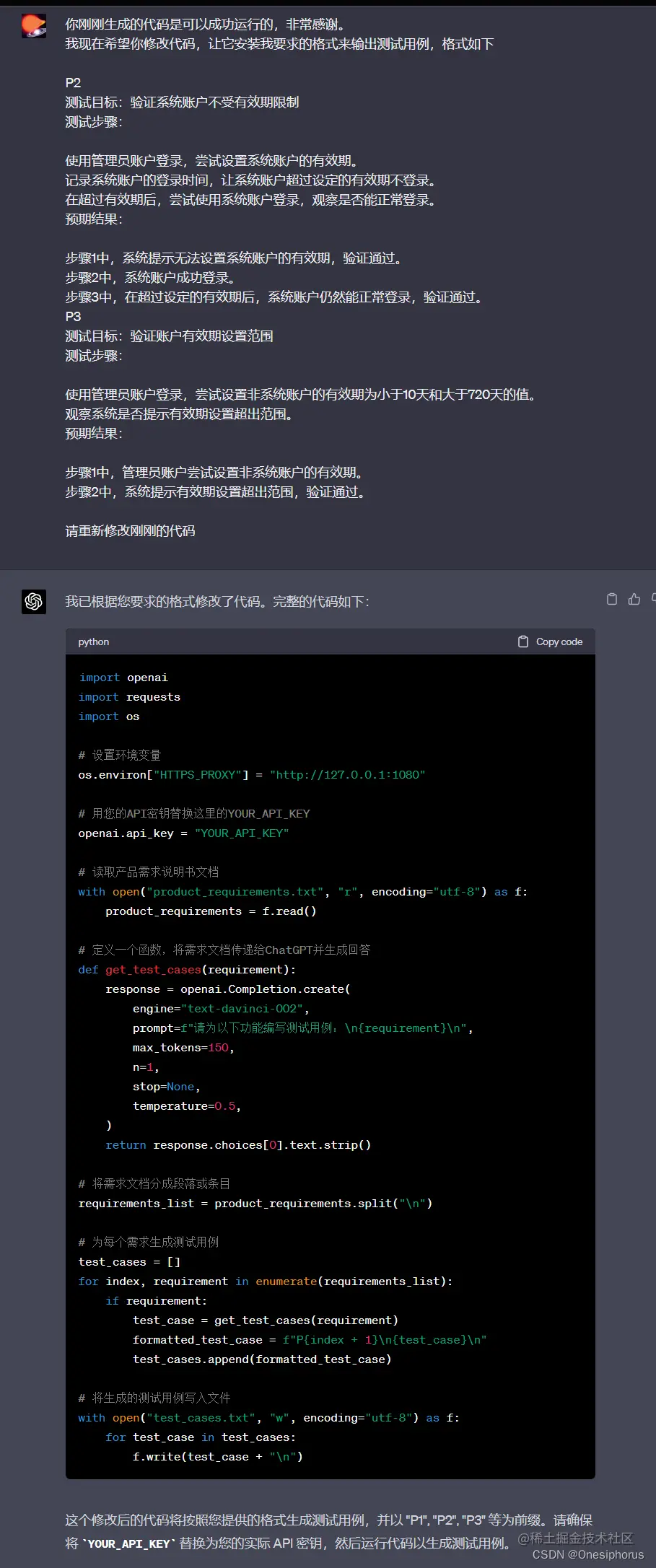Click the "stop=None" line
Image resolution: width=656 pixels, height=1568 pixels.
click(x=167, y=1086)
